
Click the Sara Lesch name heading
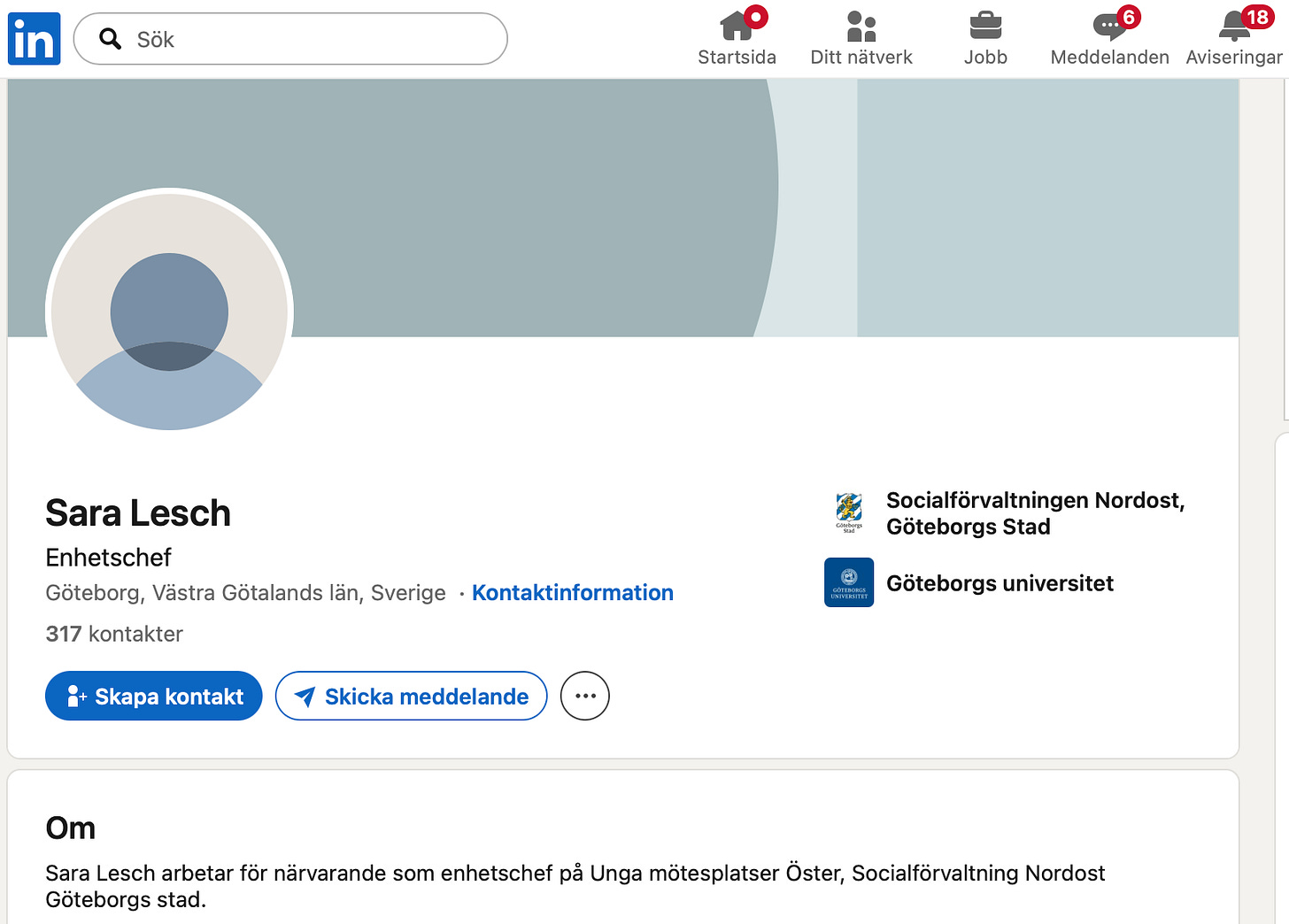tap(138, 513)
